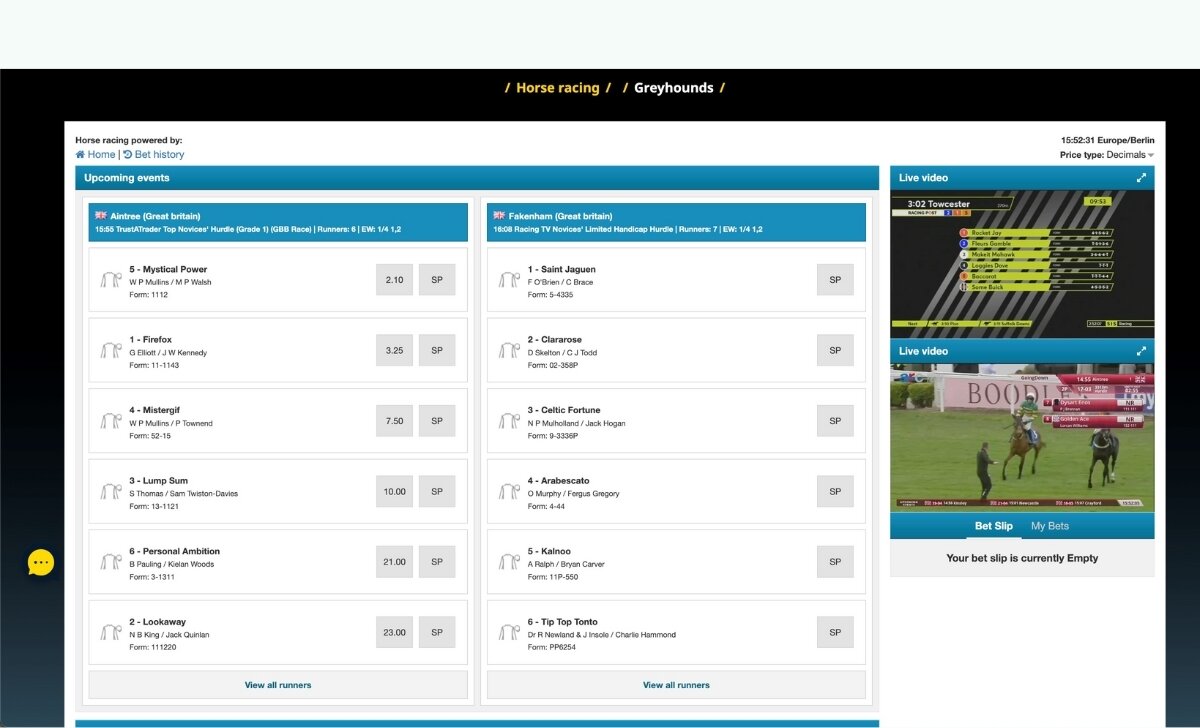Viewport: 1200px width, 728px height.
Task: Open Bet history link
Action: click(160, 155)
